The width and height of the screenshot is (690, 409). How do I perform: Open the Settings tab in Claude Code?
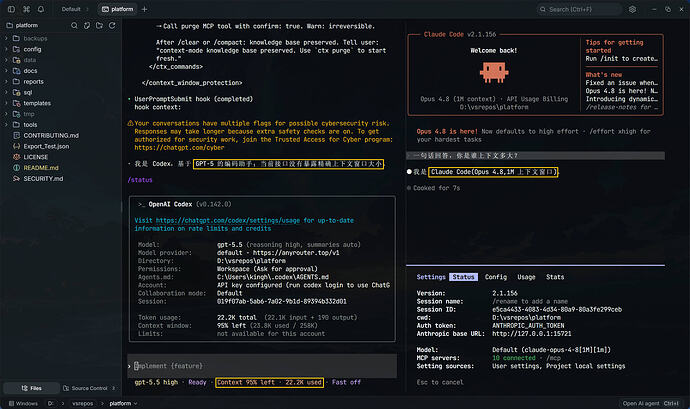431,277
